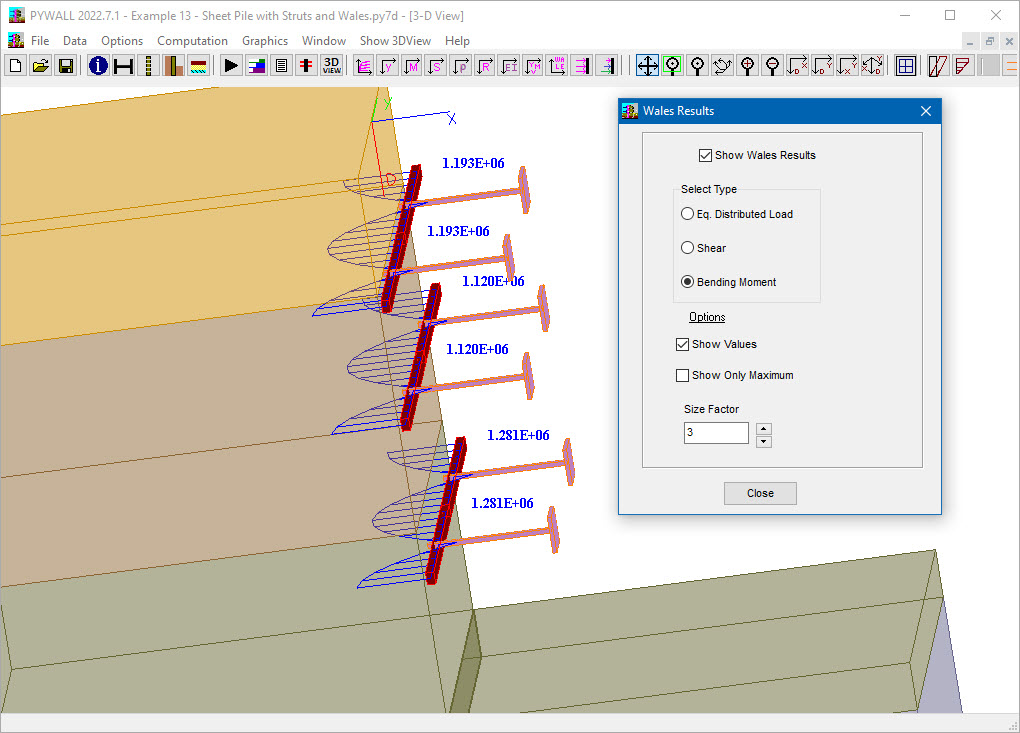Enable the Show Only Maximum checkbox

[x=683, y=376]
